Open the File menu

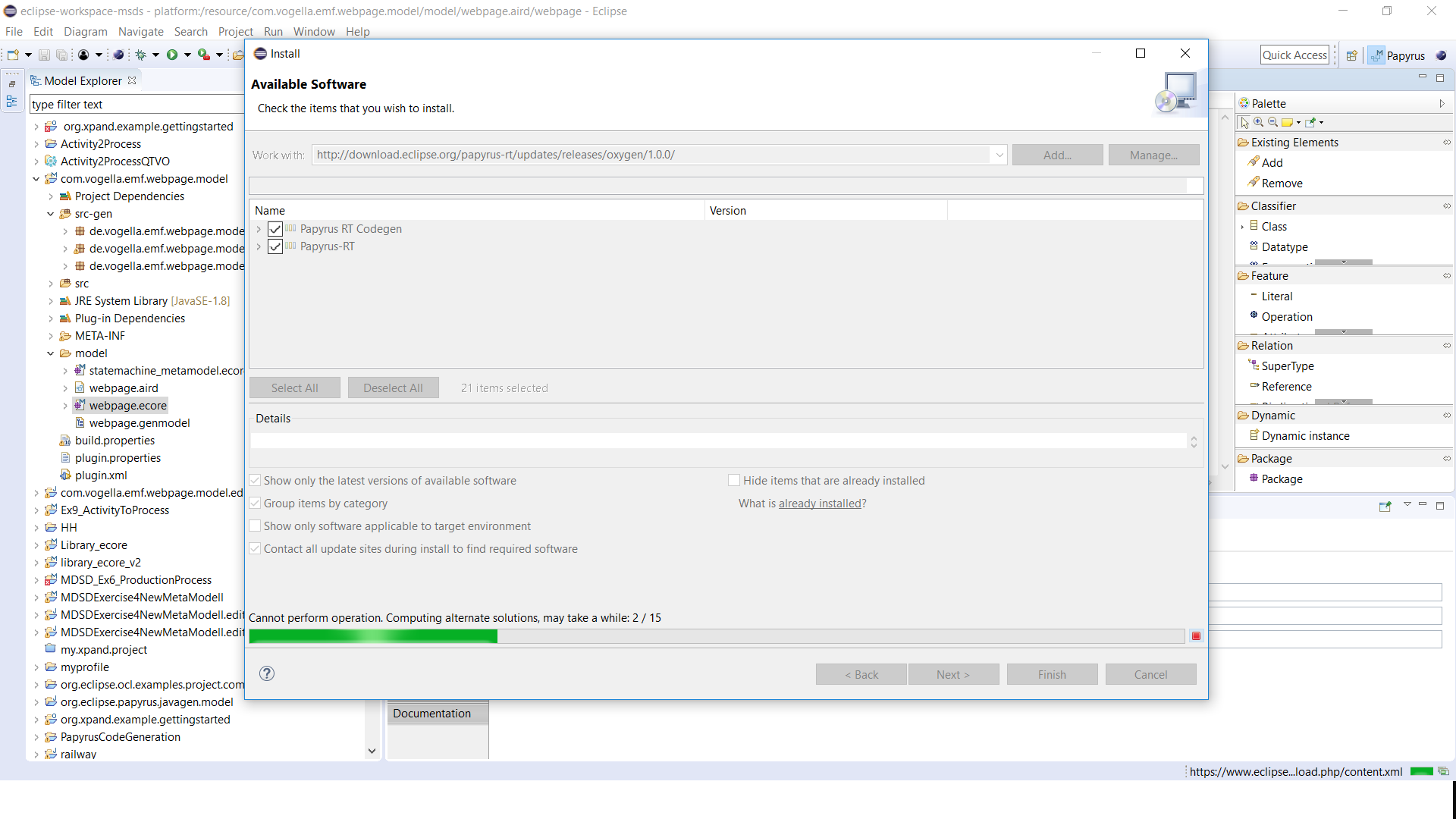(14, 31)
